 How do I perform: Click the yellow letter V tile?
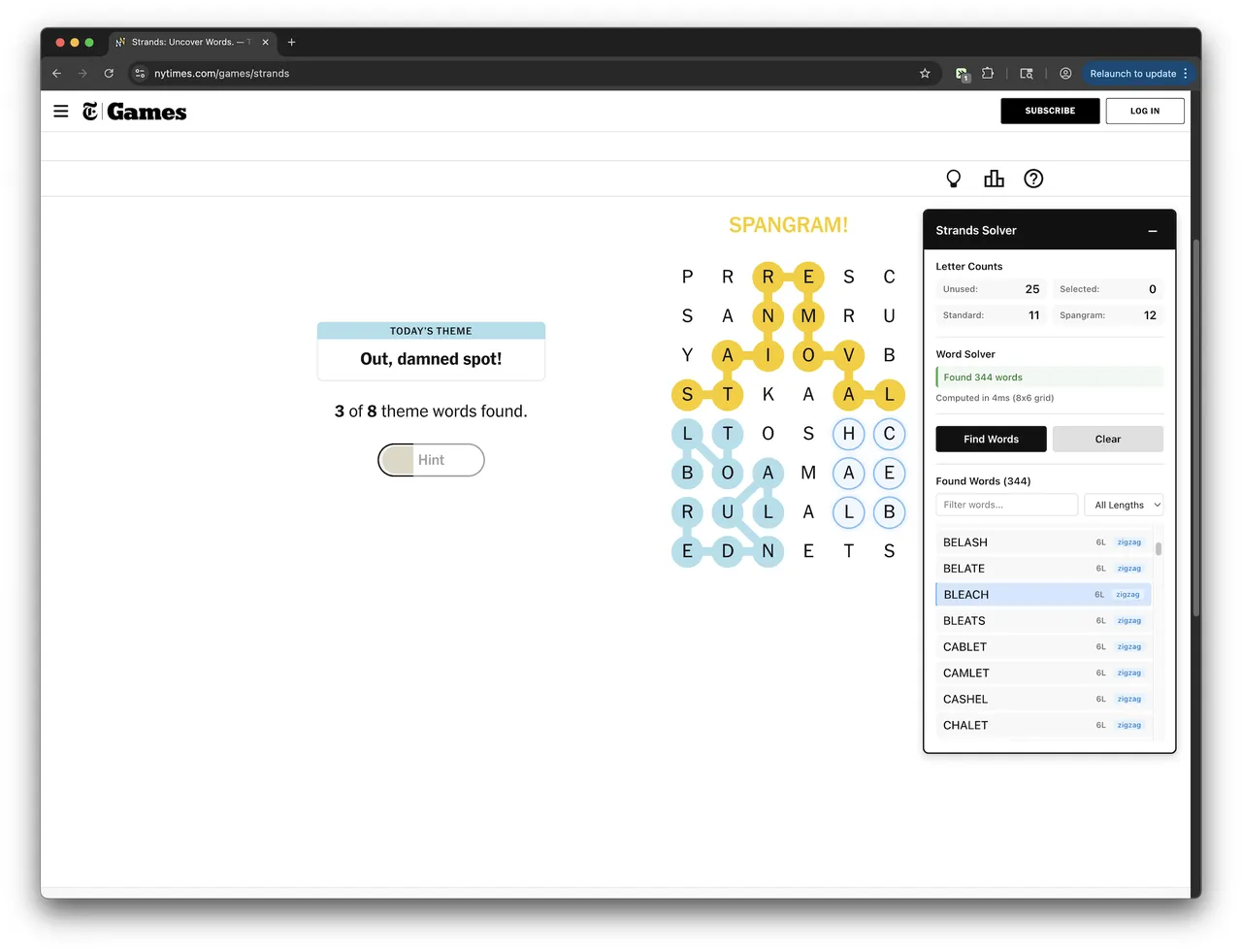point(848,355)
